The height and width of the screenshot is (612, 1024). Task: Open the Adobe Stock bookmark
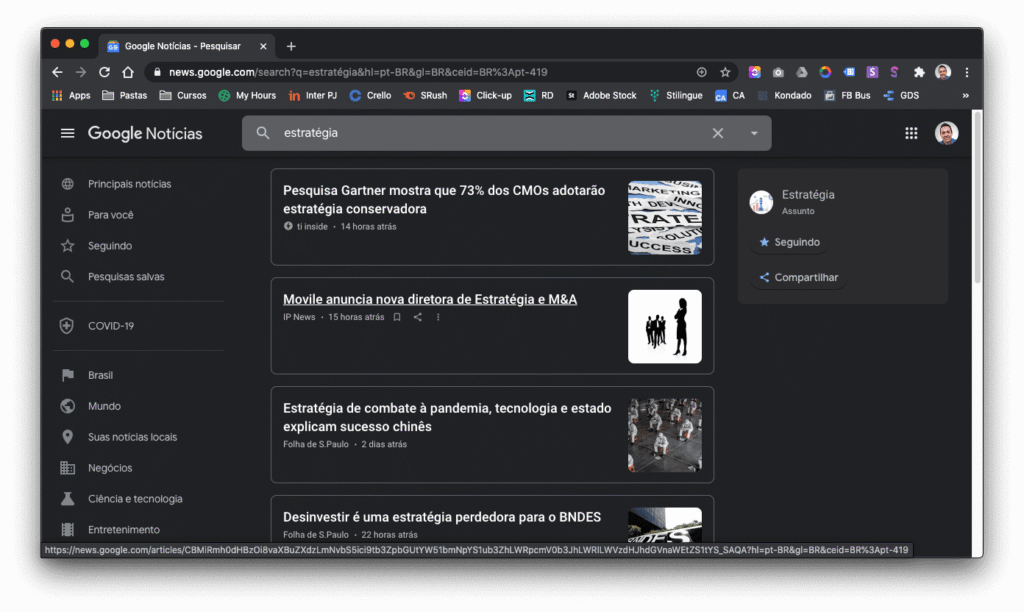click(x=601, y=95)
